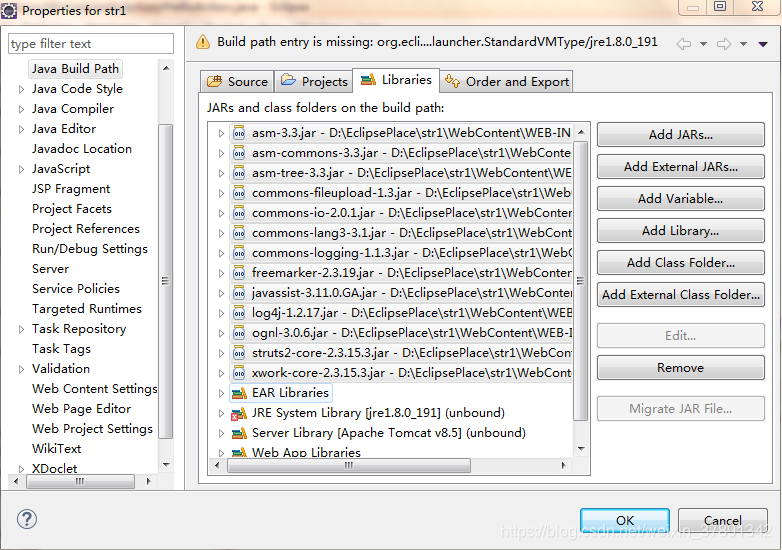Click the asm-3.3.jar file icon
The height and width of the screenshot is (550, 782).
(239, 133)
